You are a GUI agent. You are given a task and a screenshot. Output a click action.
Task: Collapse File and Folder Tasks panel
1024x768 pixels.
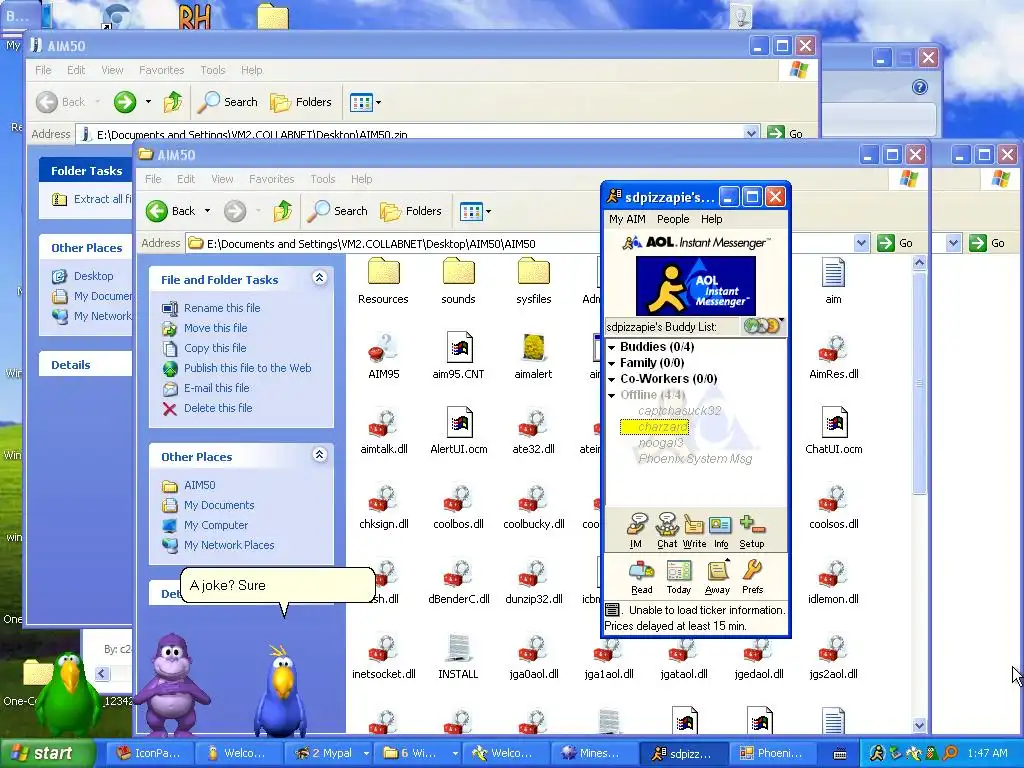click(x=319, y=278)
